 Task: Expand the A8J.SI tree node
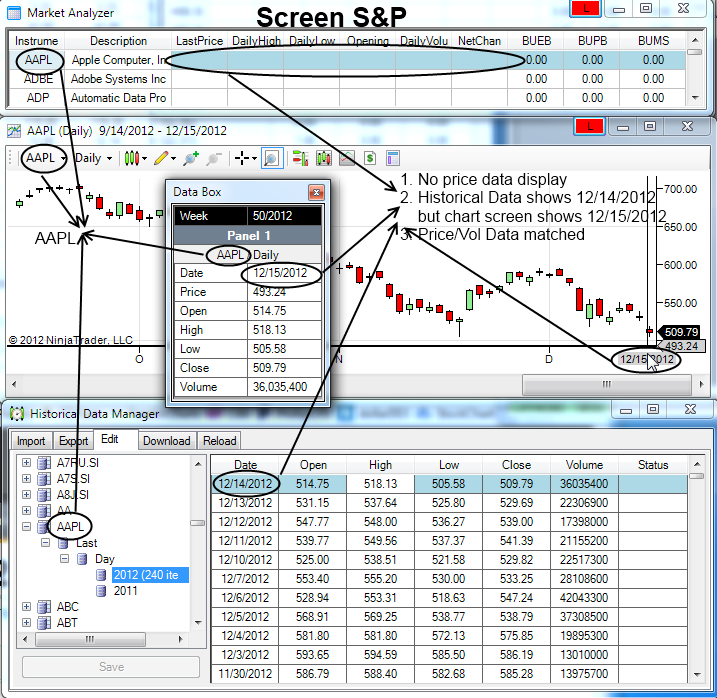coord(27,494)
